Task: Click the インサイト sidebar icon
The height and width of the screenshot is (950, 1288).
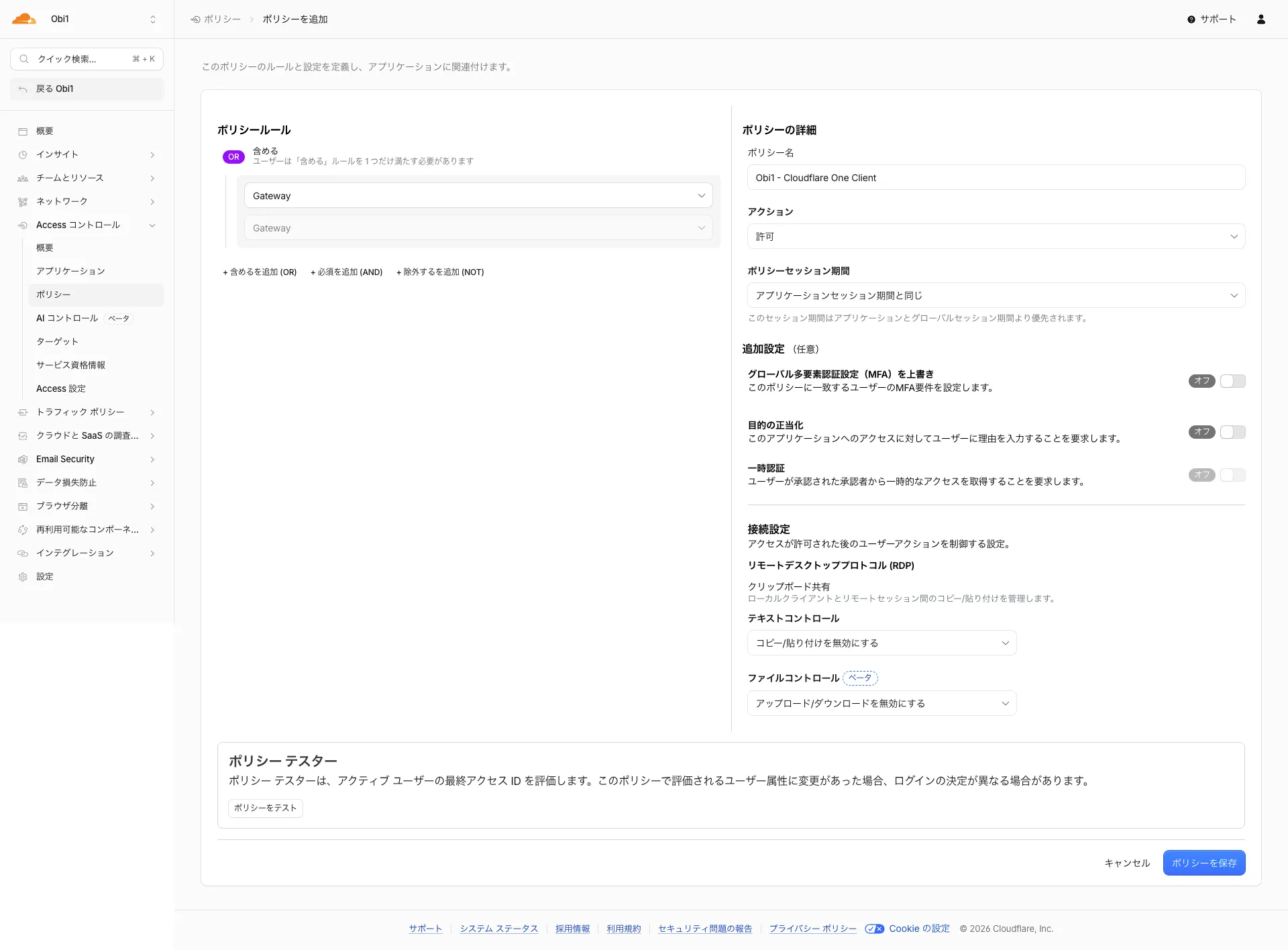Action: 23,155
